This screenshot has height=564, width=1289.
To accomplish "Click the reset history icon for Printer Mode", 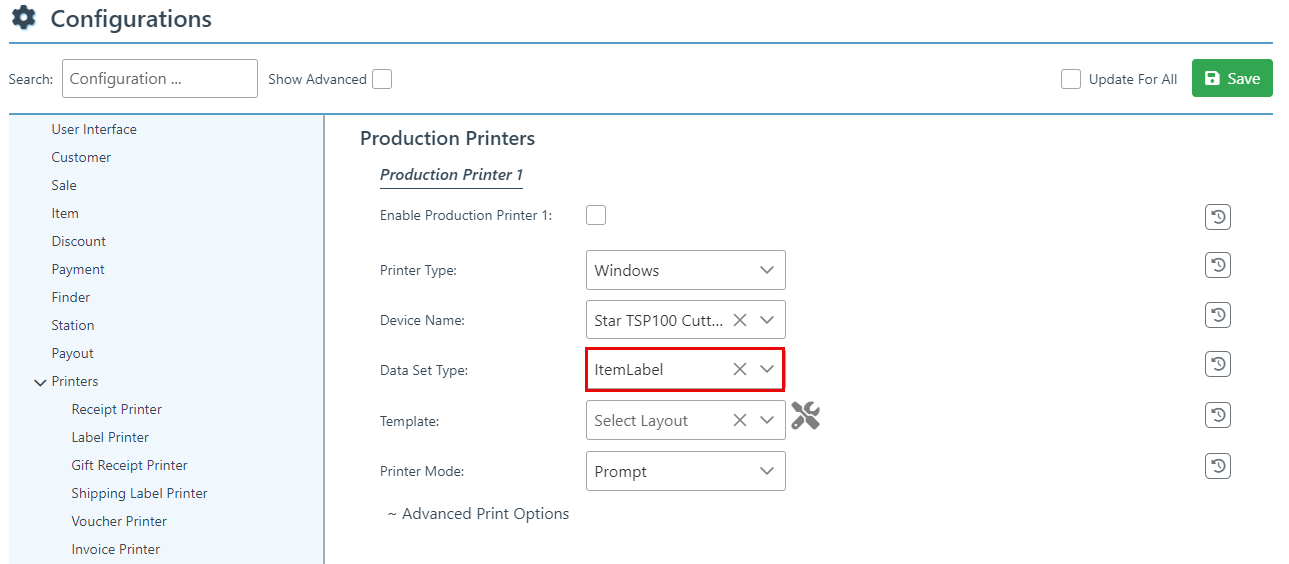I will tap(1217, 466).
